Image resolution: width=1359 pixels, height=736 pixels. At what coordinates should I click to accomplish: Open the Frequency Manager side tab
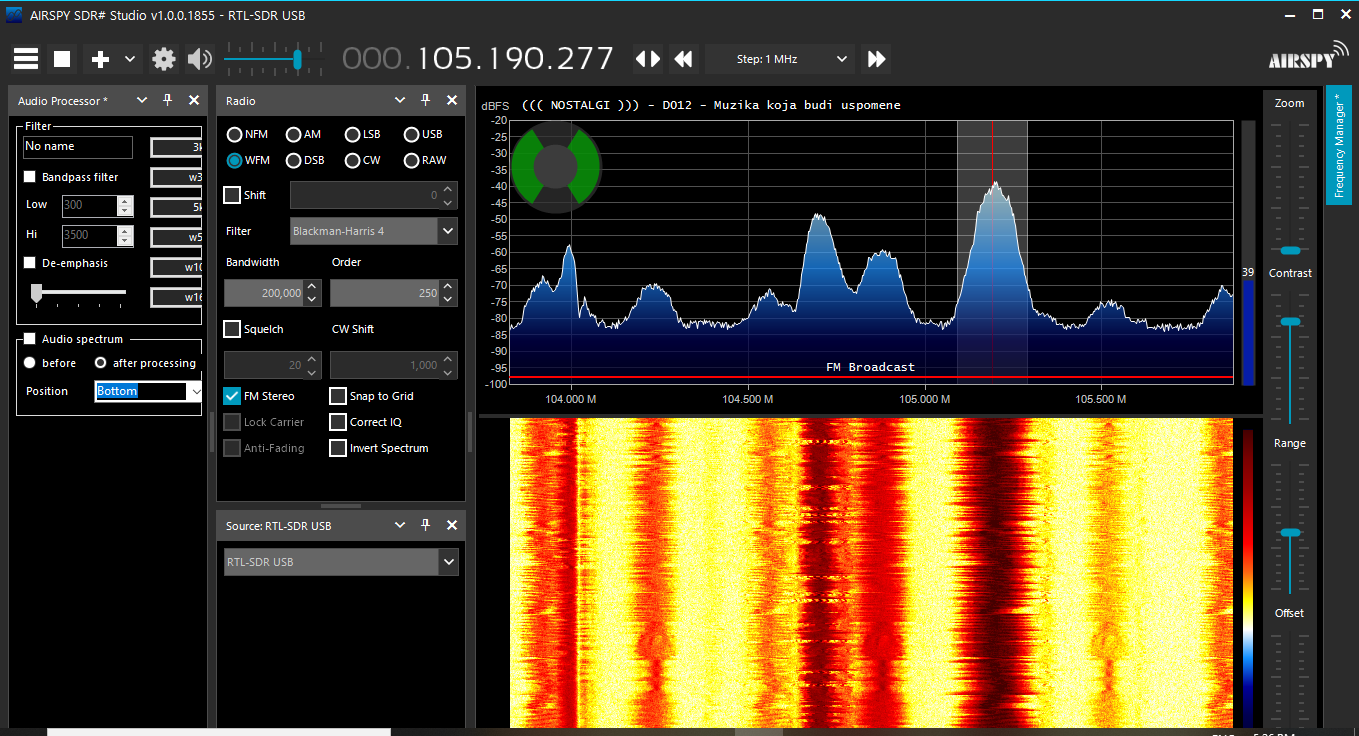pos(1339,145)
